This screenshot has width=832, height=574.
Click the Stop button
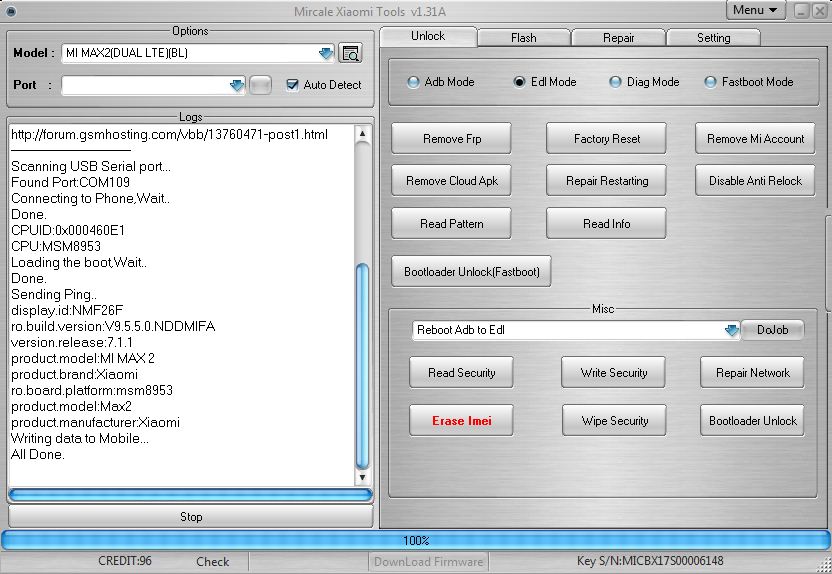(x=191, y=517)
